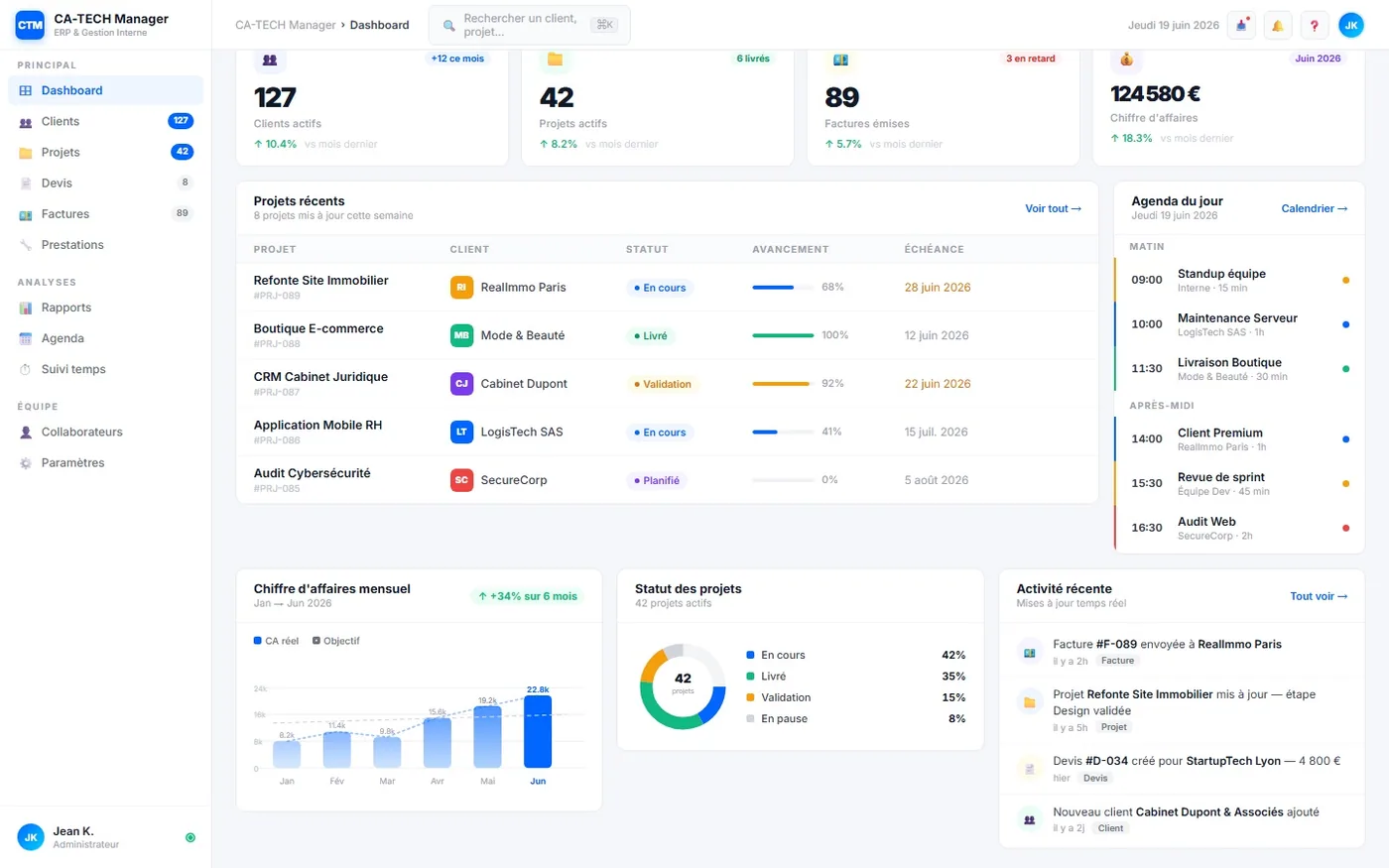Click the green online status indicator
The height and width of the screenshot is (868, 1389).
pyautogui.click(x=190, y=838)
